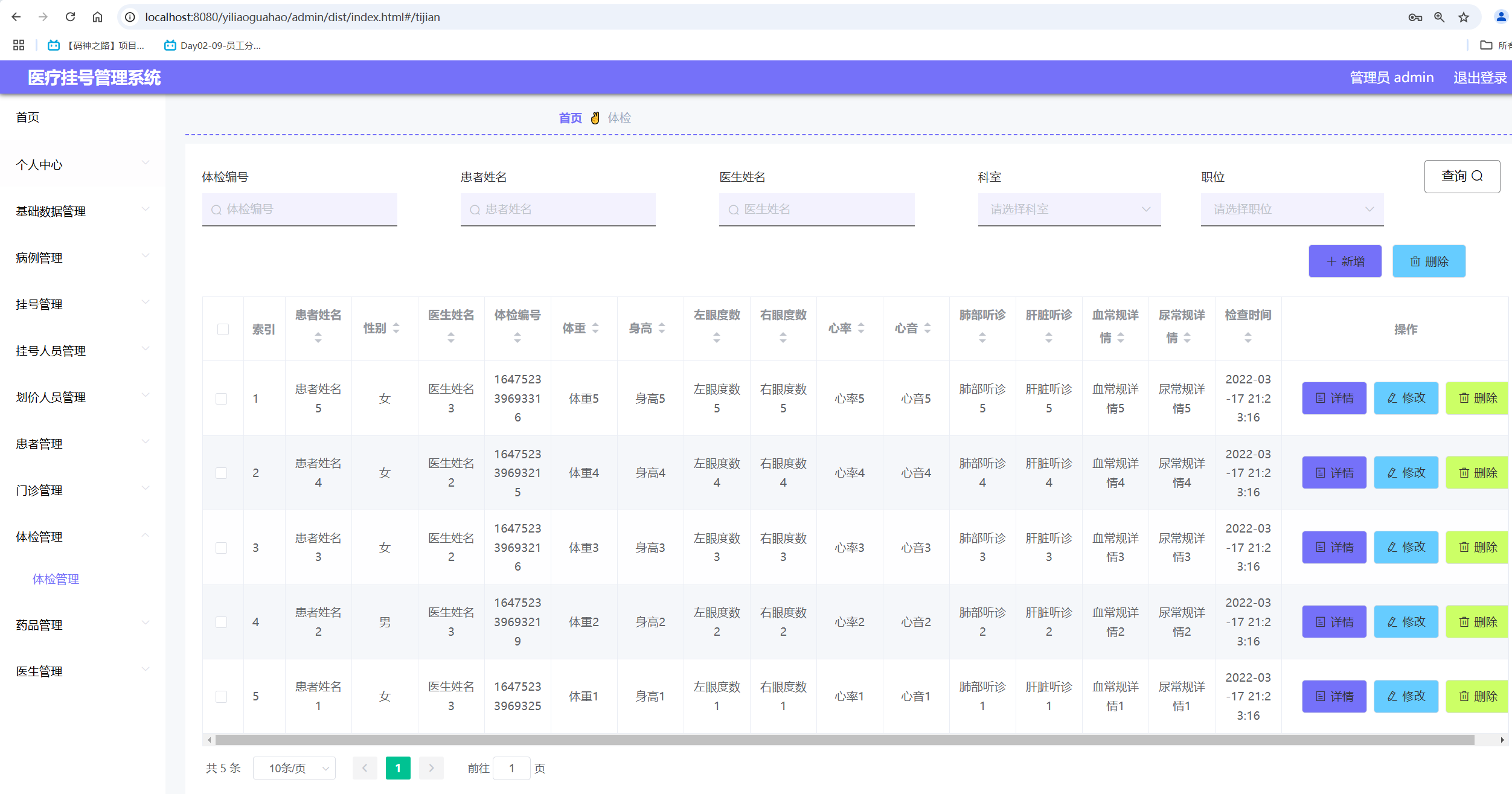Check the row for 患者姓名3
Image resolution: width=1512 pixels, height=794 pixels.
[222, 548]
